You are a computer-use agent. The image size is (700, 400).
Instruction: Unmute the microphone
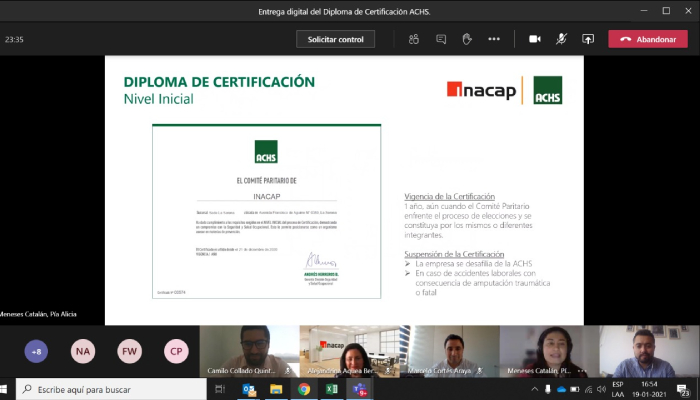[x=561, y=39]
